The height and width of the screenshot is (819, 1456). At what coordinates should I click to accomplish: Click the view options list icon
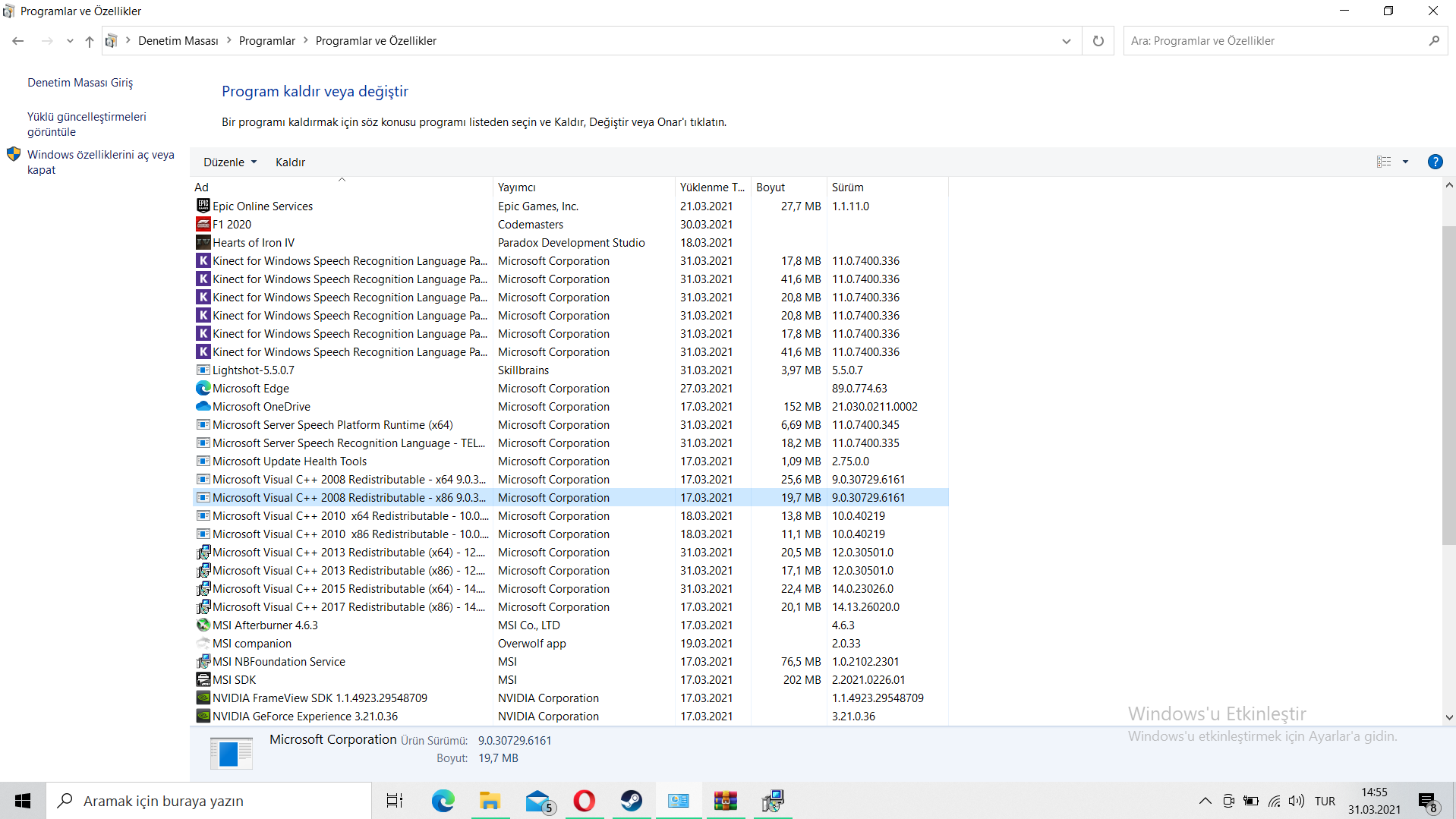1384,162
